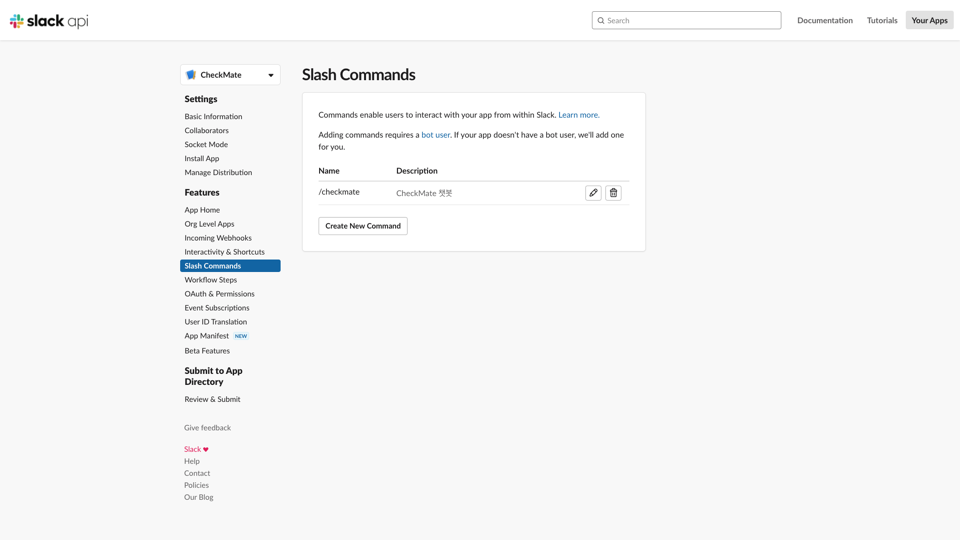
Task: Open the CheckMate app dropdown arrow
Action: [271, 75]
